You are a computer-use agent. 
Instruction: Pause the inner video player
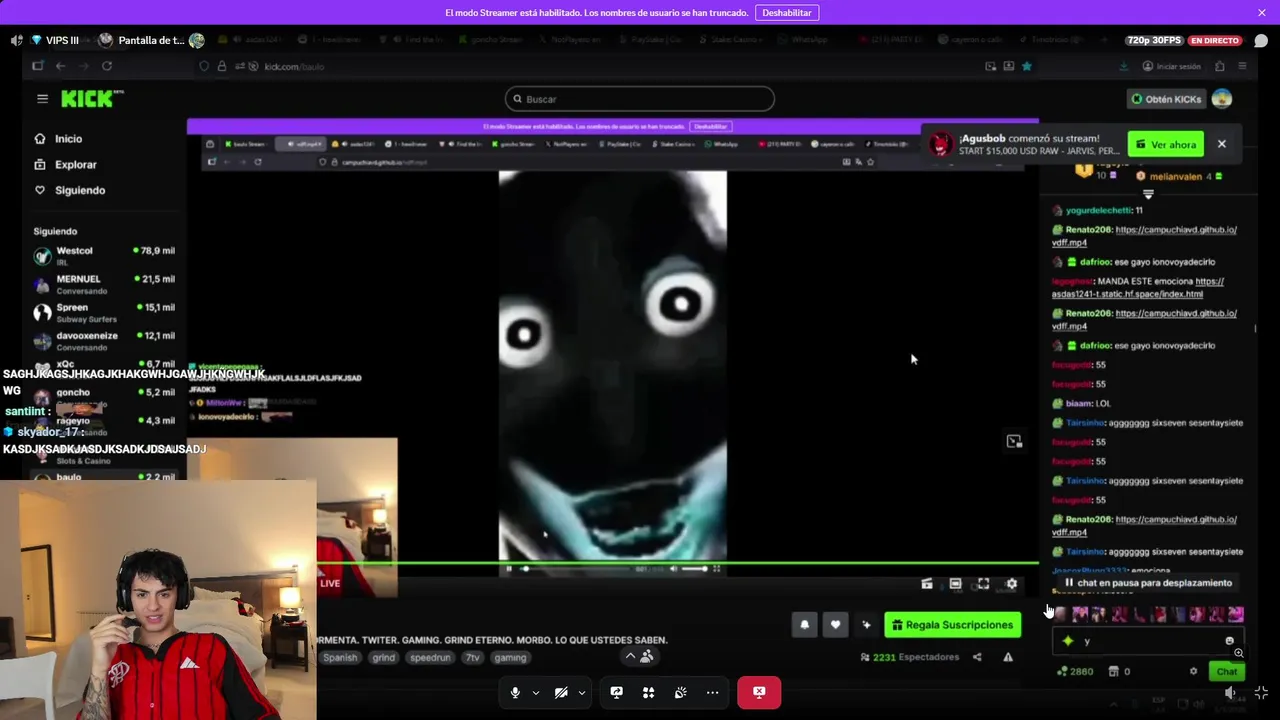click(509, 569)
